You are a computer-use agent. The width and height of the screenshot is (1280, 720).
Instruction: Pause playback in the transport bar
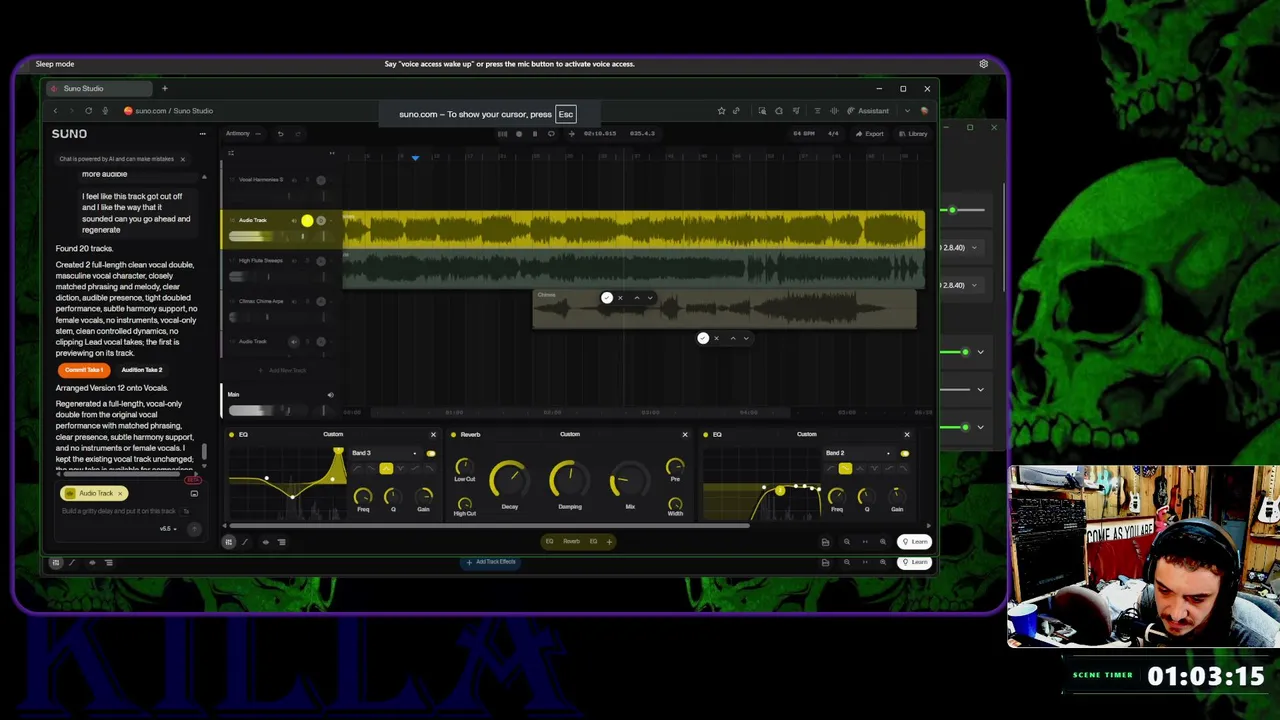[x=534, y=134]
